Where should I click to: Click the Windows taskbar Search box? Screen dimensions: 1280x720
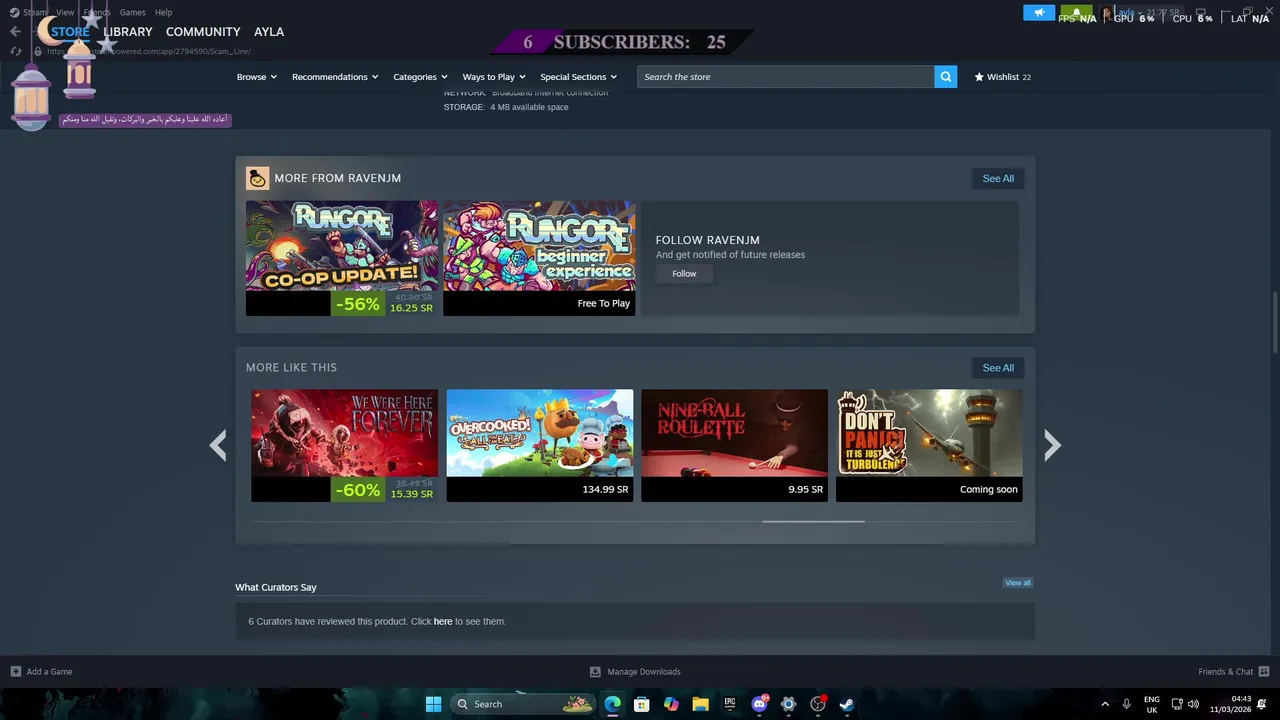(523, 704)
